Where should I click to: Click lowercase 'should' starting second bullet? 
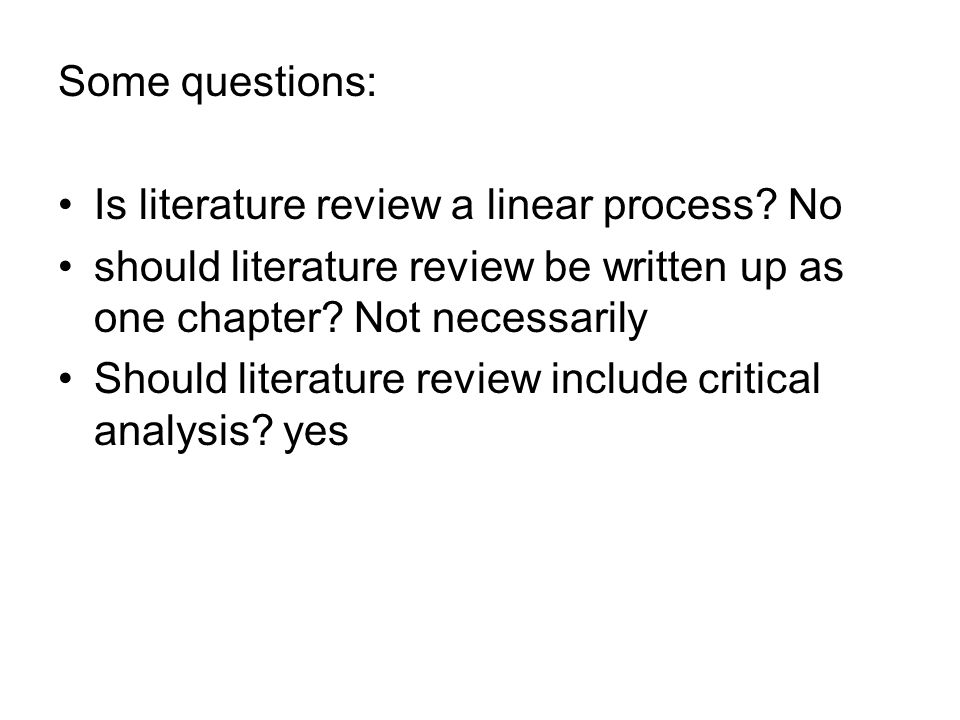(157, 267)
